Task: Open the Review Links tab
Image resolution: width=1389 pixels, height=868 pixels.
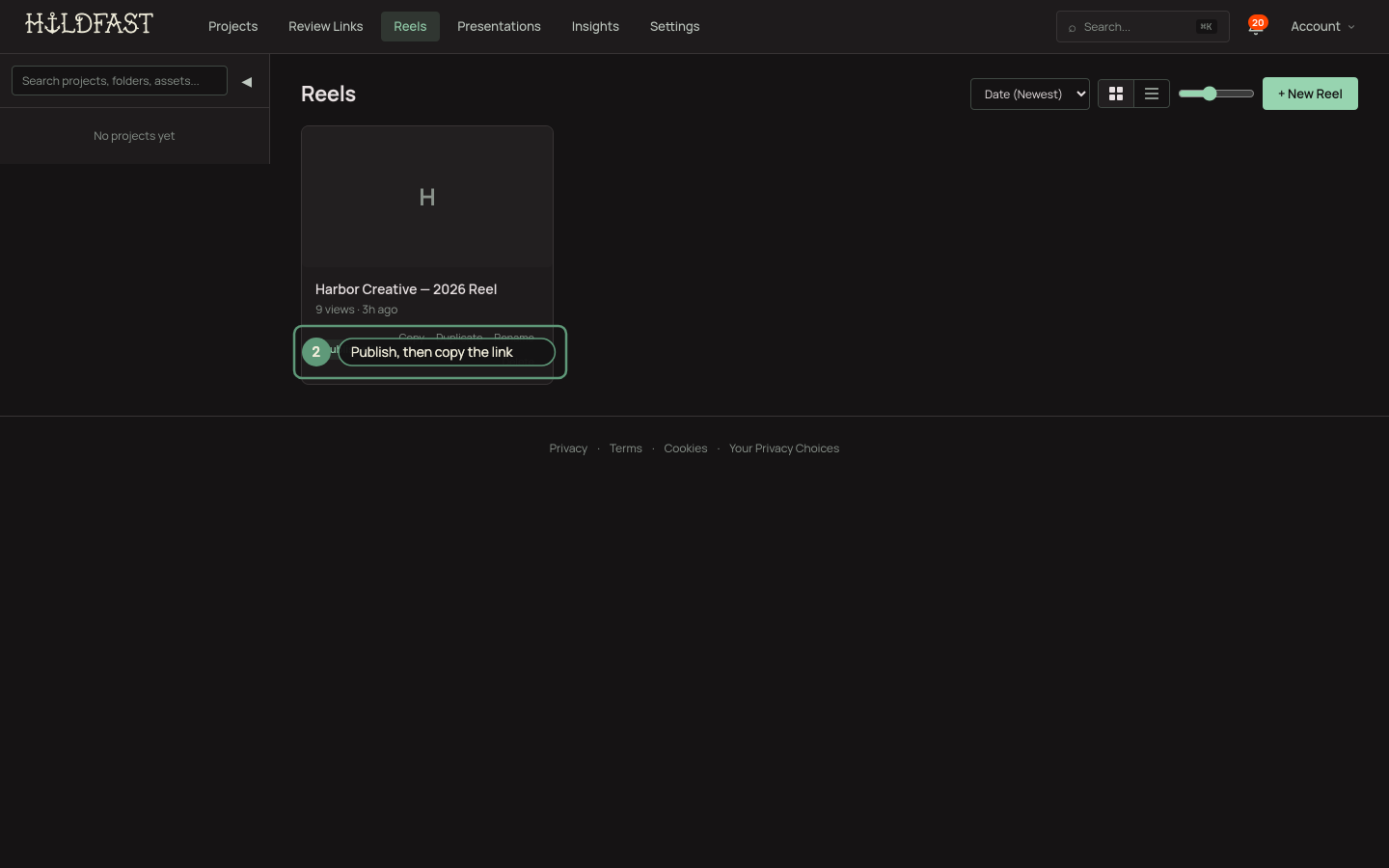Action: click(x=325, y=26)
